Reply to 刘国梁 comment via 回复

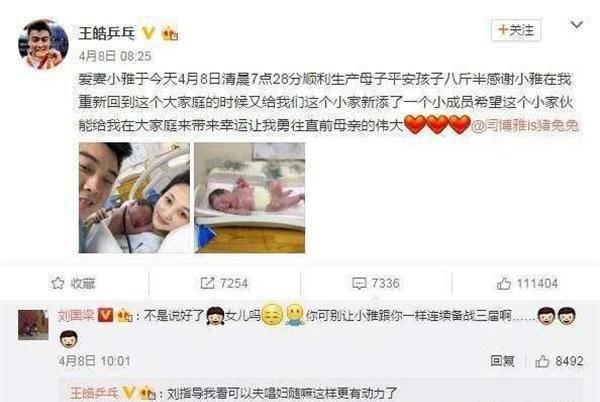[502, 361]
